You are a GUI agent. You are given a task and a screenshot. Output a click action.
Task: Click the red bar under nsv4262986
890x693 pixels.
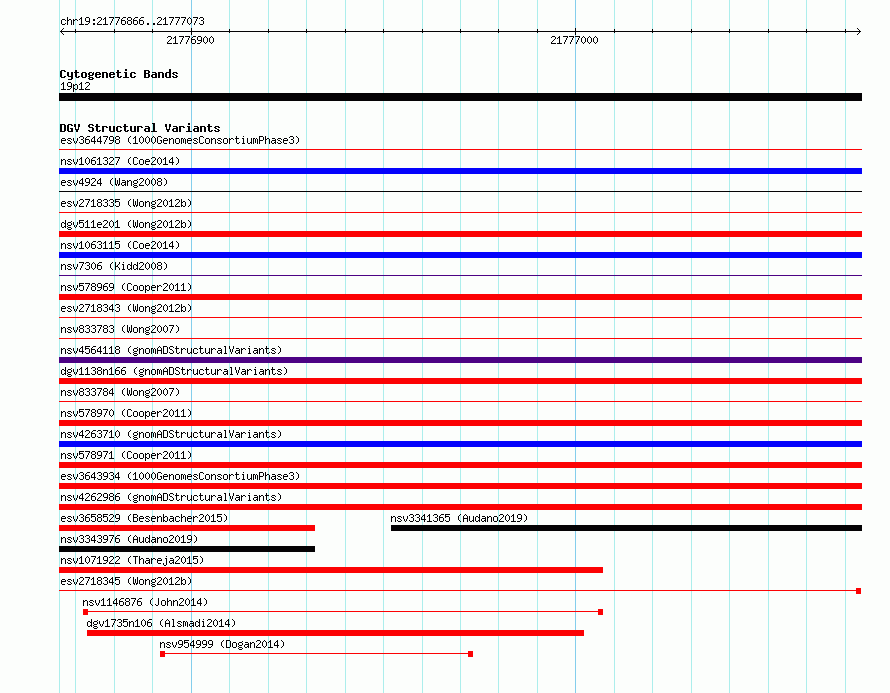460,507
